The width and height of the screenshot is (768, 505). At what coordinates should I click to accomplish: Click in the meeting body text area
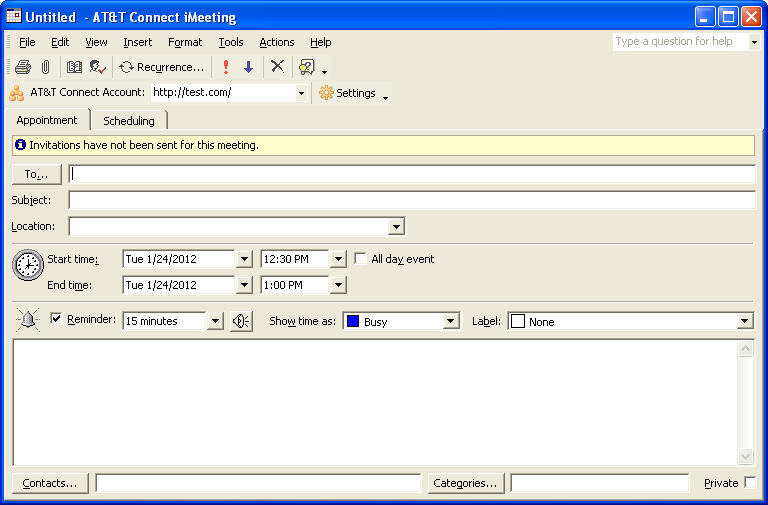click(375, 403)
